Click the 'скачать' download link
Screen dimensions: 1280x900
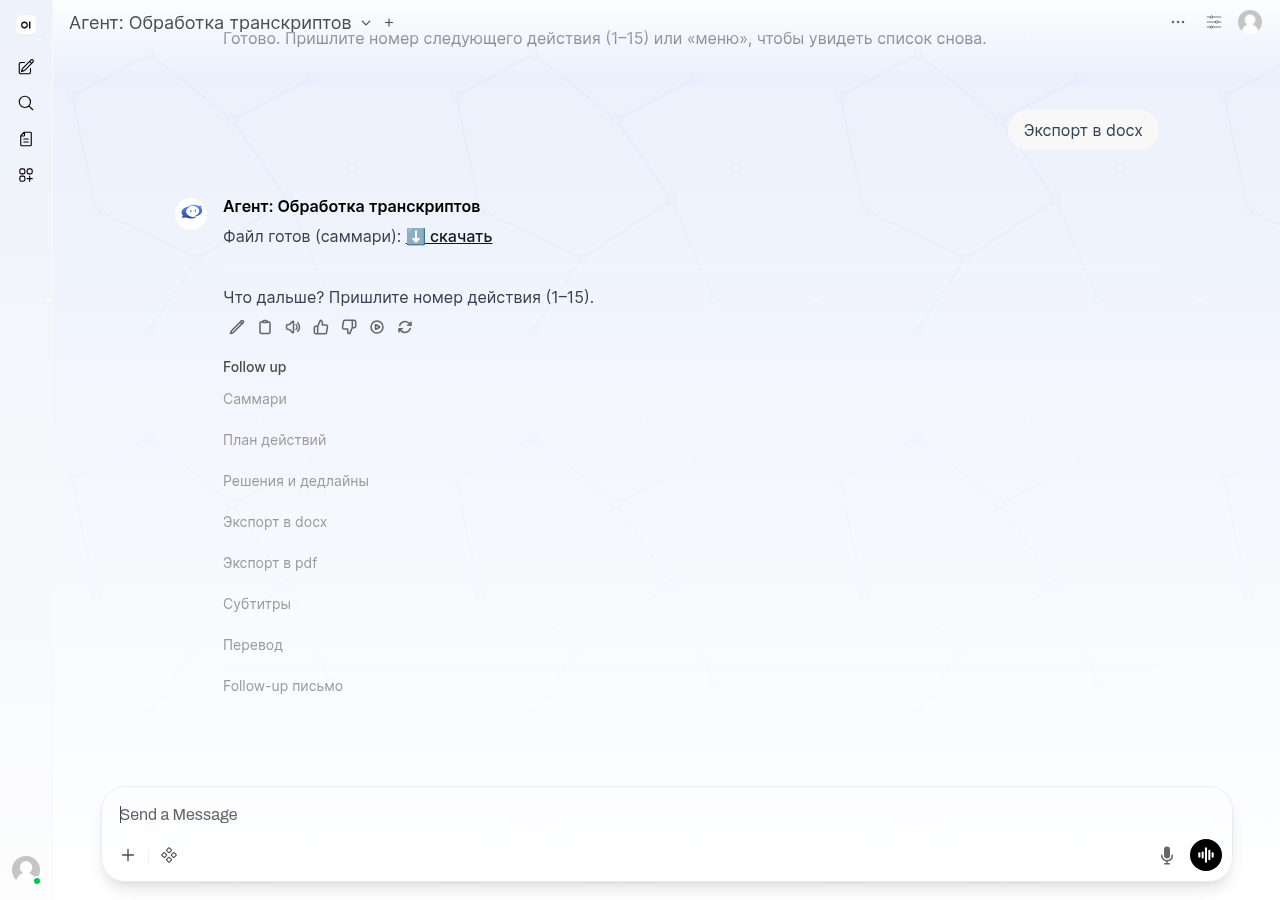pyautogui.click(x=449, y=237)
